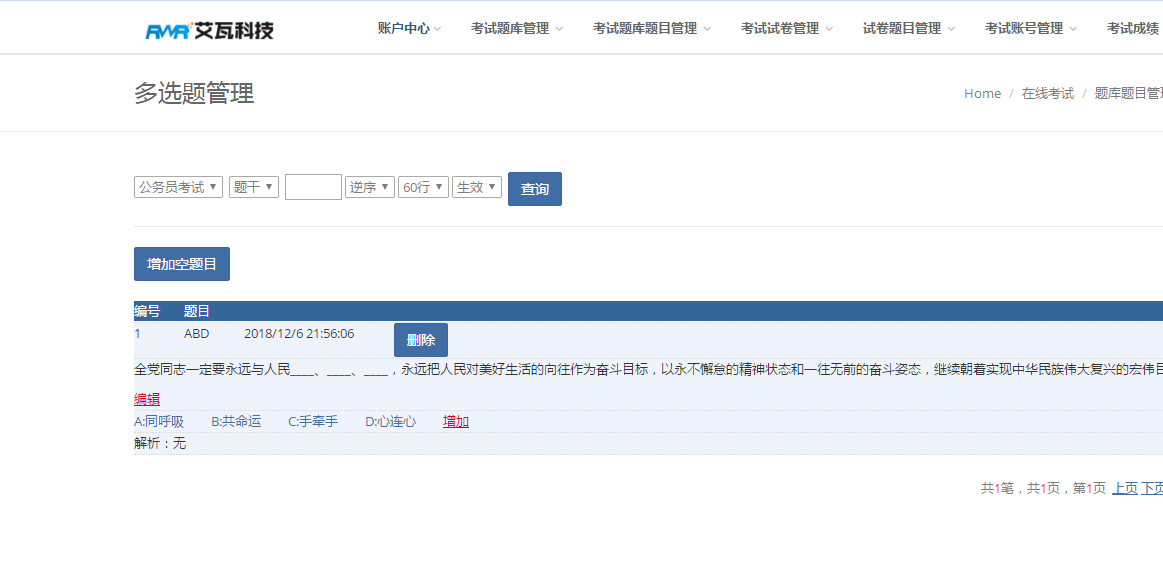This screenshot has width=1163, height=583.
Task: Expand the 考试题库题目管理 menu
Action: 651,28
